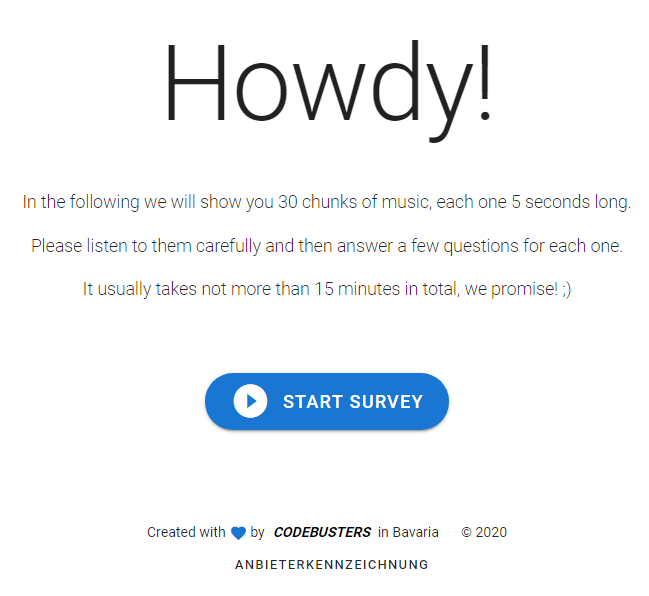Click the exclamation mark after Howdy

[485, 82]
